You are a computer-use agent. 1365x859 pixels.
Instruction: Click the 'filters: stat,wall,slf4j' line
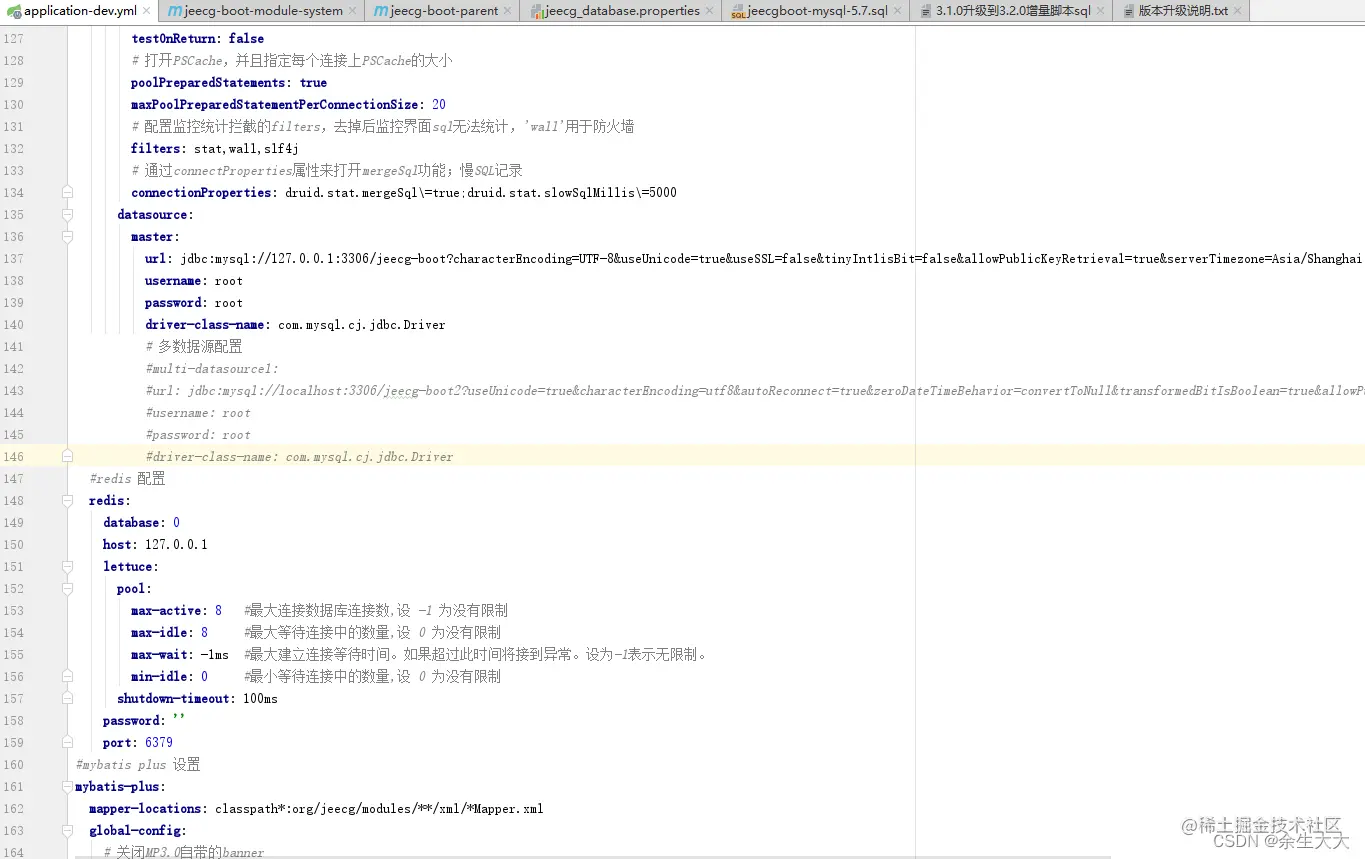(215, 148)
